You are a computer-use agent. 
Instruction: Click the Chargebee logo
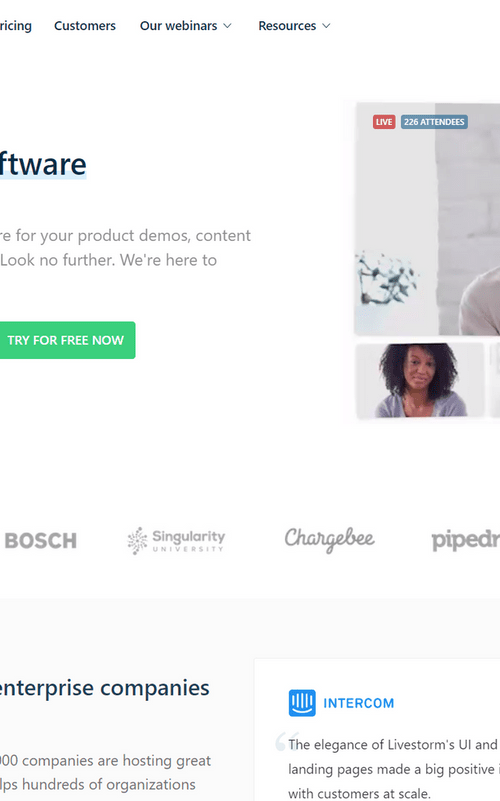pyautogui.click(x=329, y=539)
